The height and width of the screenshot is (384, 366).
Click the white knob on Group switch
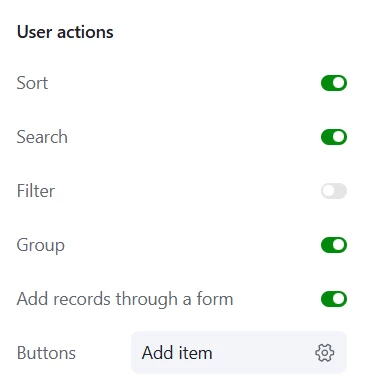click(x=339, y=245)
